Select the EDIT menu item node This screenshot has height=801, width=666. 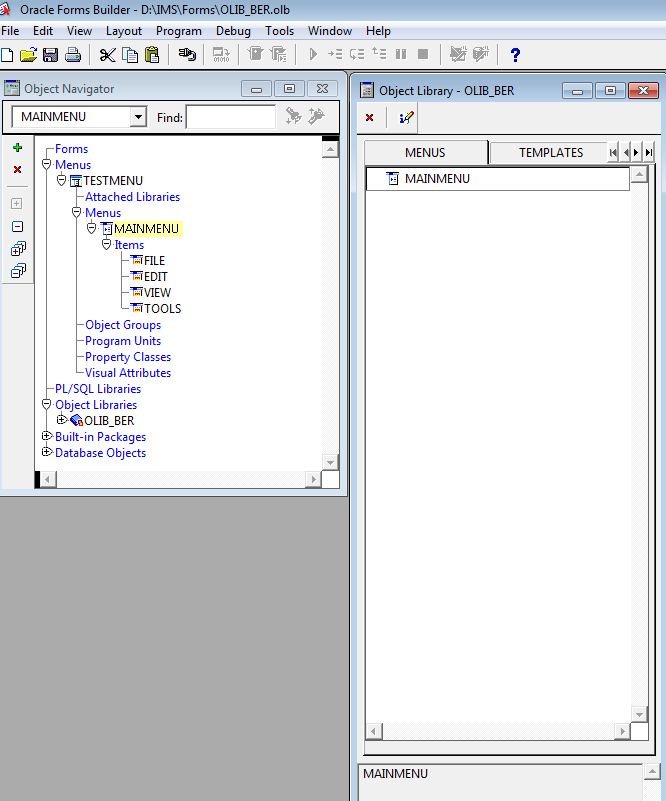(x=156, y=277)
